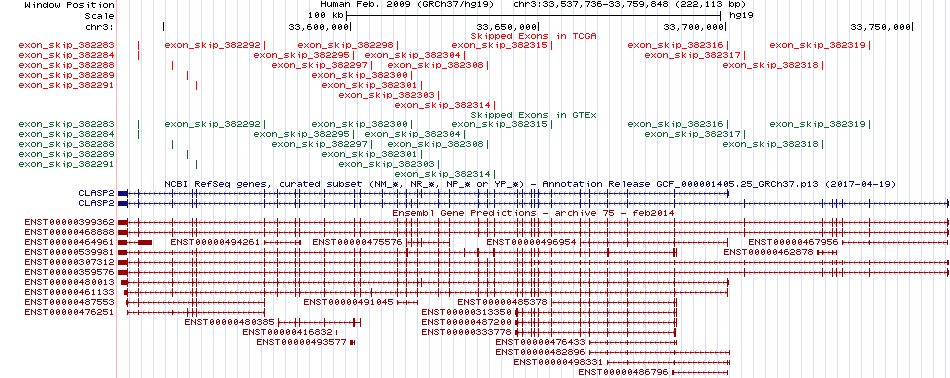Open transcript ENST00000462878

pyautogui.click(x=768, y=252)
